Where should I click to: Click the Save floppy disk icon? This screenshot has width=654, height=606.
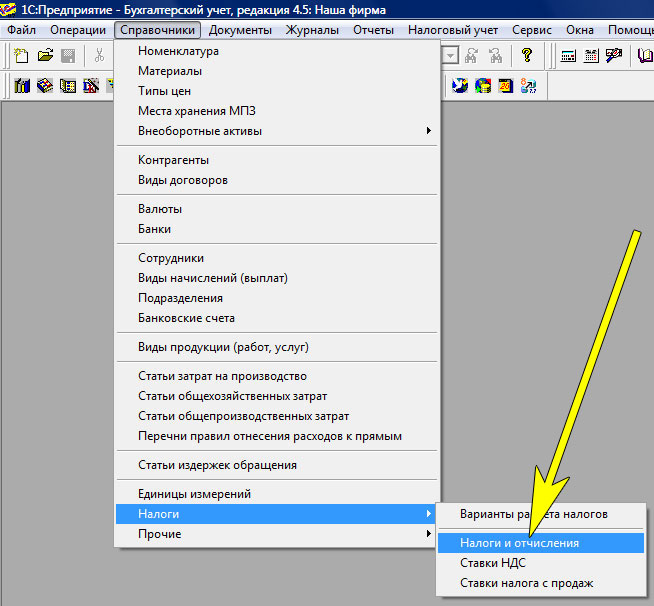(x=68, y=55)
